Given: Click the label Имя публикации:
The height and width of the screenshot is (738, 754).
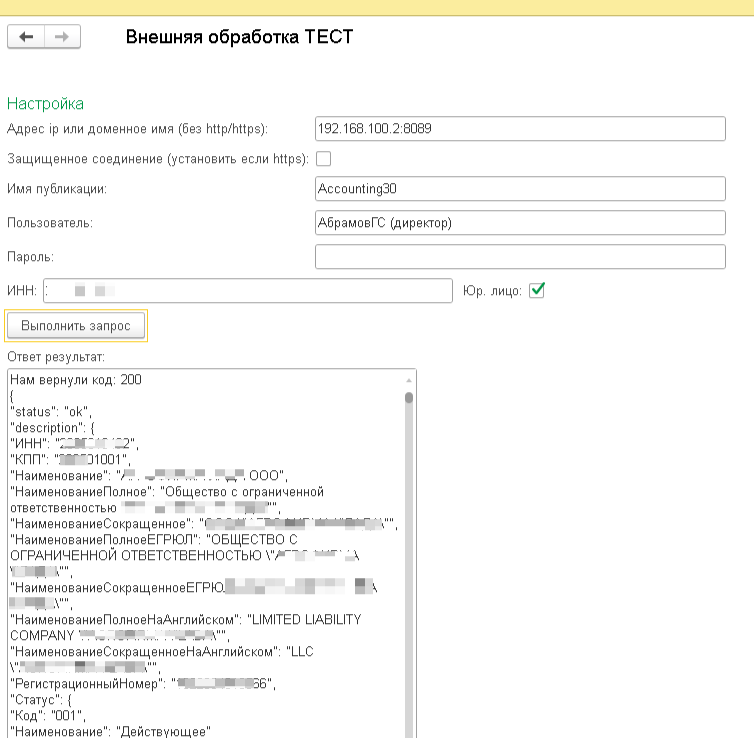Looking at the screenshot, I should click(x=57, y=189).
